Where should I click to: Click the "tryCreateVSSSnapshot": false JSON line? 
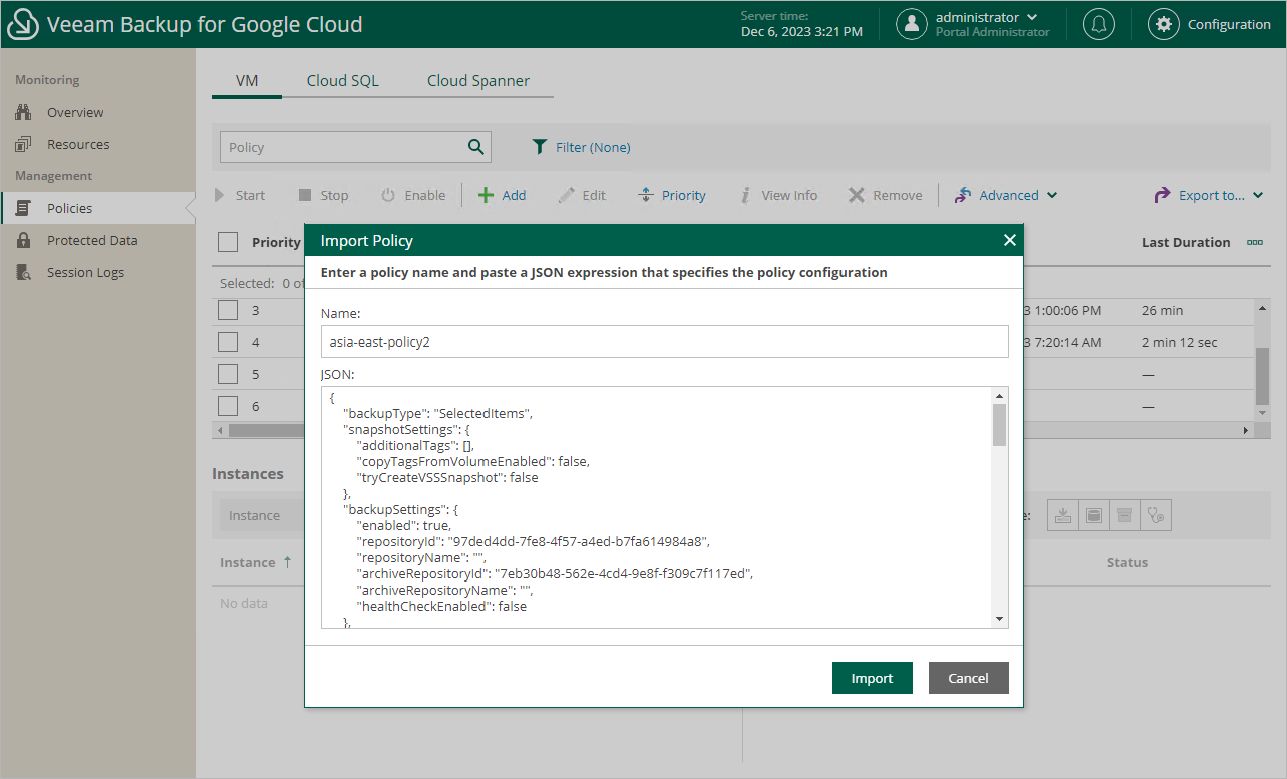pyautogui.click(x=448, y=477)
